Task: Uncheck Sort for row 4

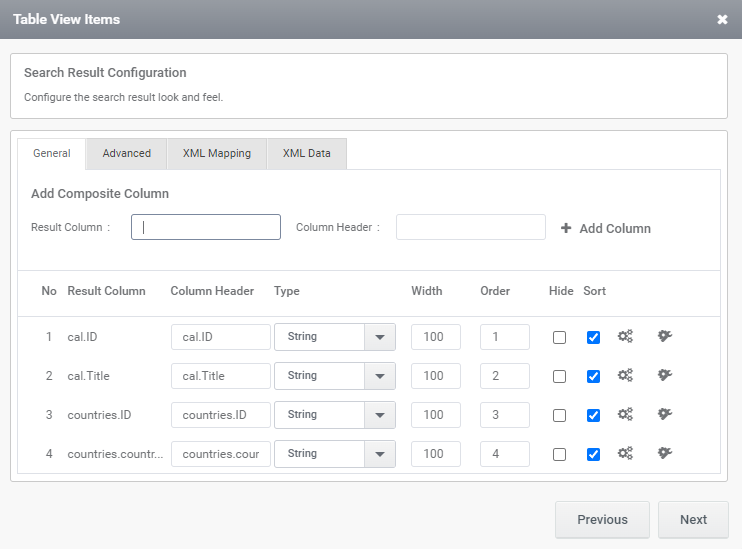Action: click(x=593, y=454)
